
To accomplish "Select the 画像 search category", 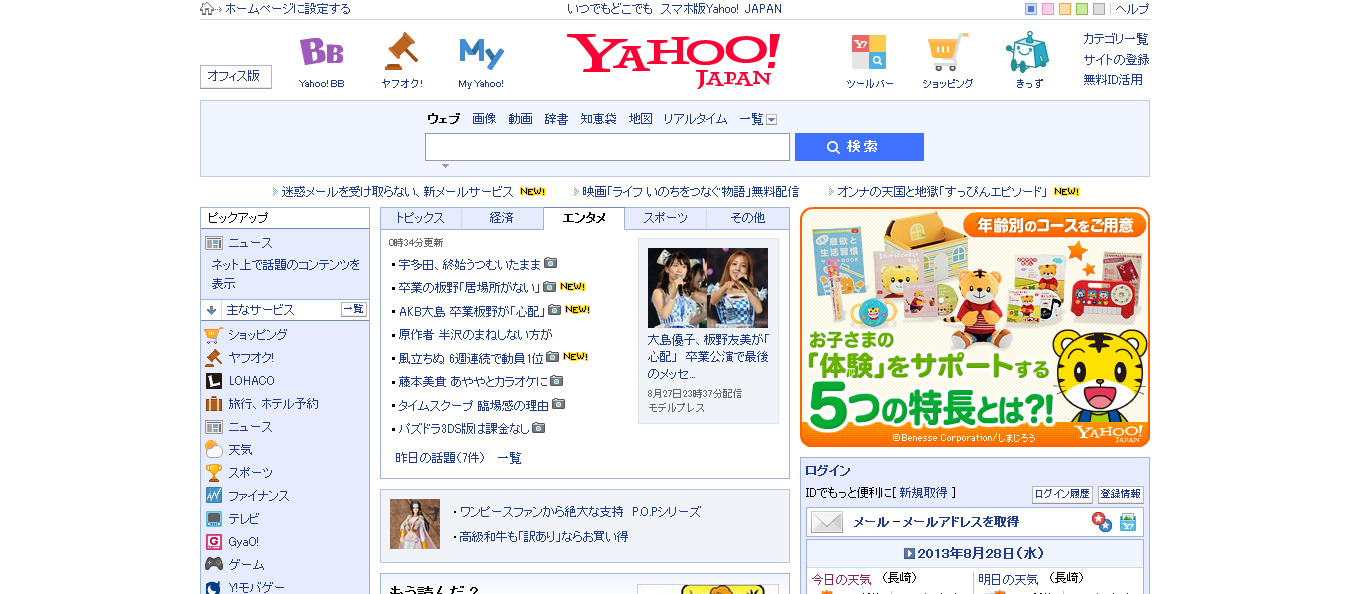I will 484,119.
